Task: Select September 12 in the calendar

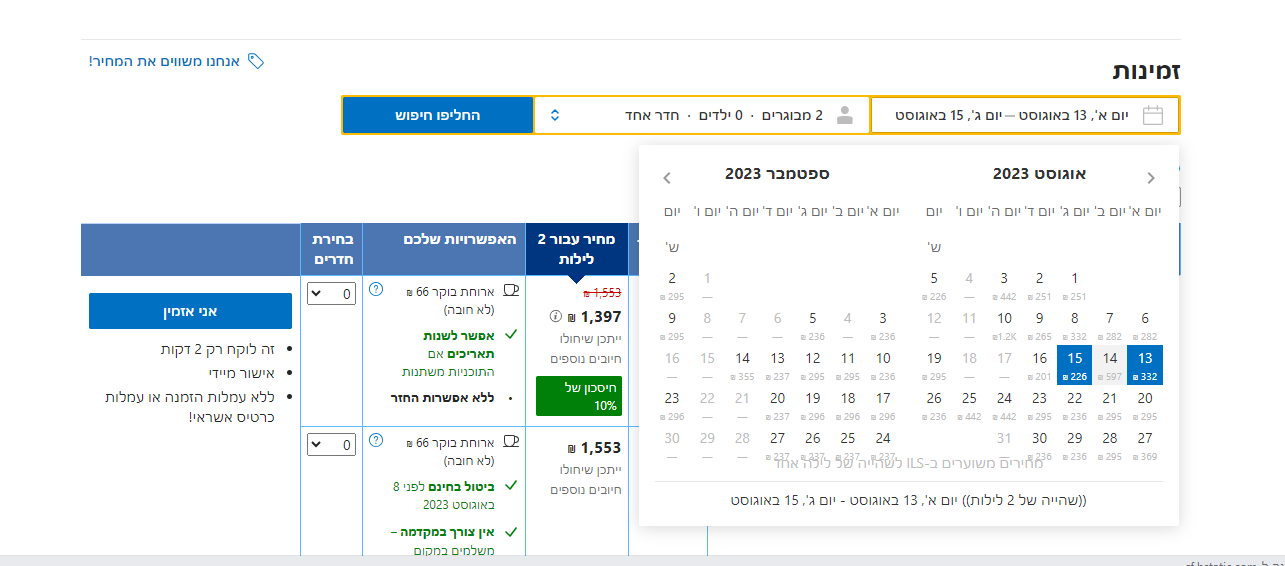Action: pyautogui.click(x=813, y=364)
